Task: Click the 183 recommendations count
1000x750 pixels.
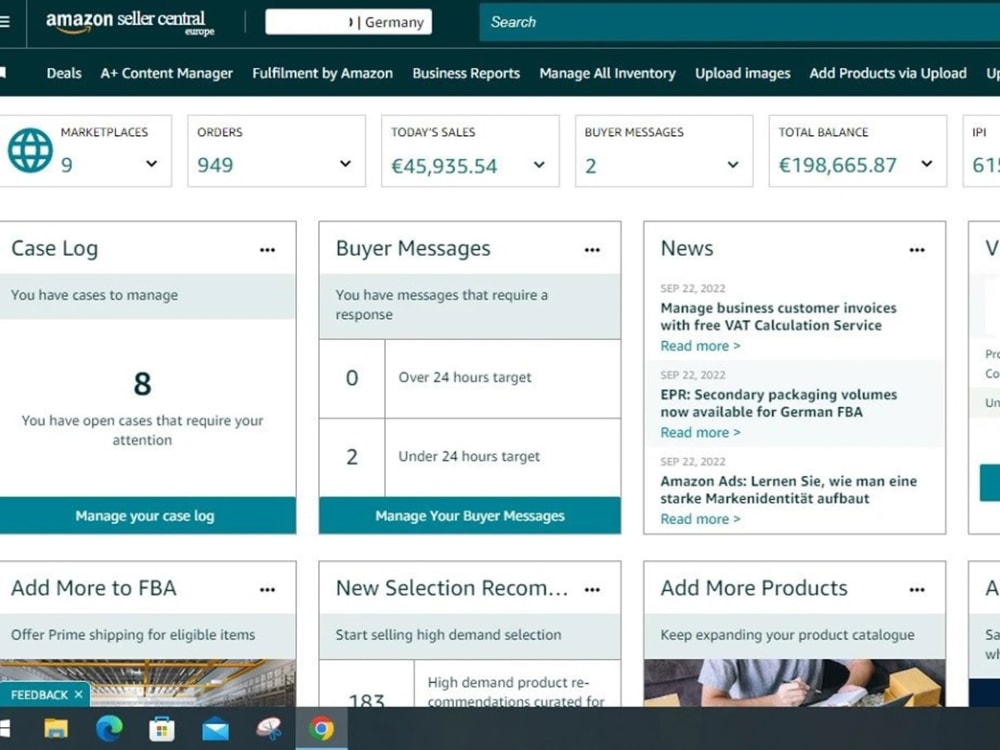Action: (367, 699)
